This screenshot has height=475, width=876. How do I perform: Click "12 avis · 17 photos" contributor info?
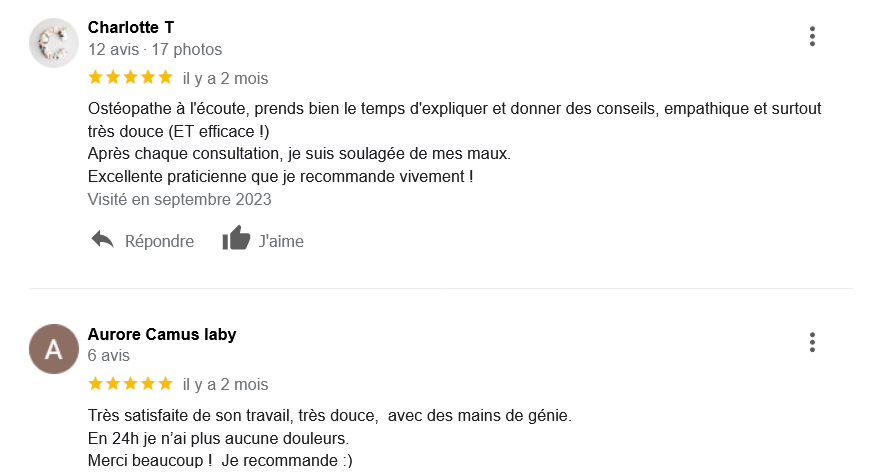click(x=155, y=49)
